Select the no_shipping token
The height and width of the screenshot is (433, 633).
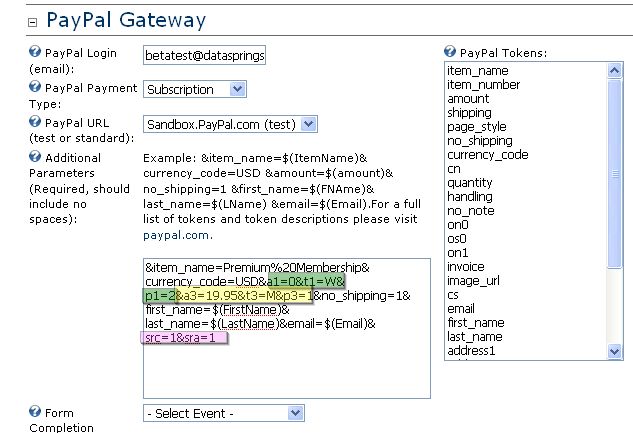[x=480, y=141]
